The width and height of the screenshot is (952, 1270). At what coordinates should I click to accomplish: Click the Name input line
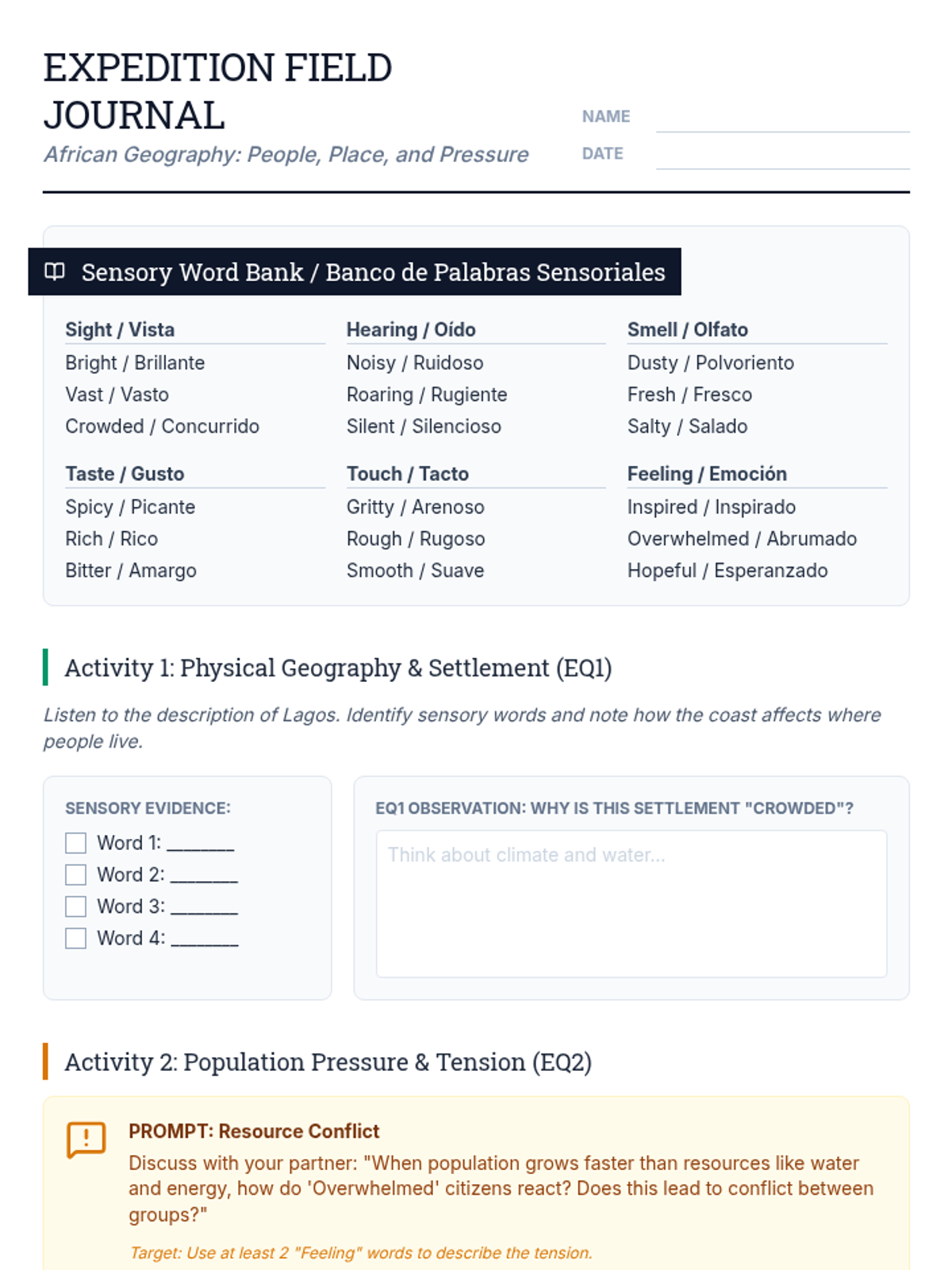[x=782, y=117]
